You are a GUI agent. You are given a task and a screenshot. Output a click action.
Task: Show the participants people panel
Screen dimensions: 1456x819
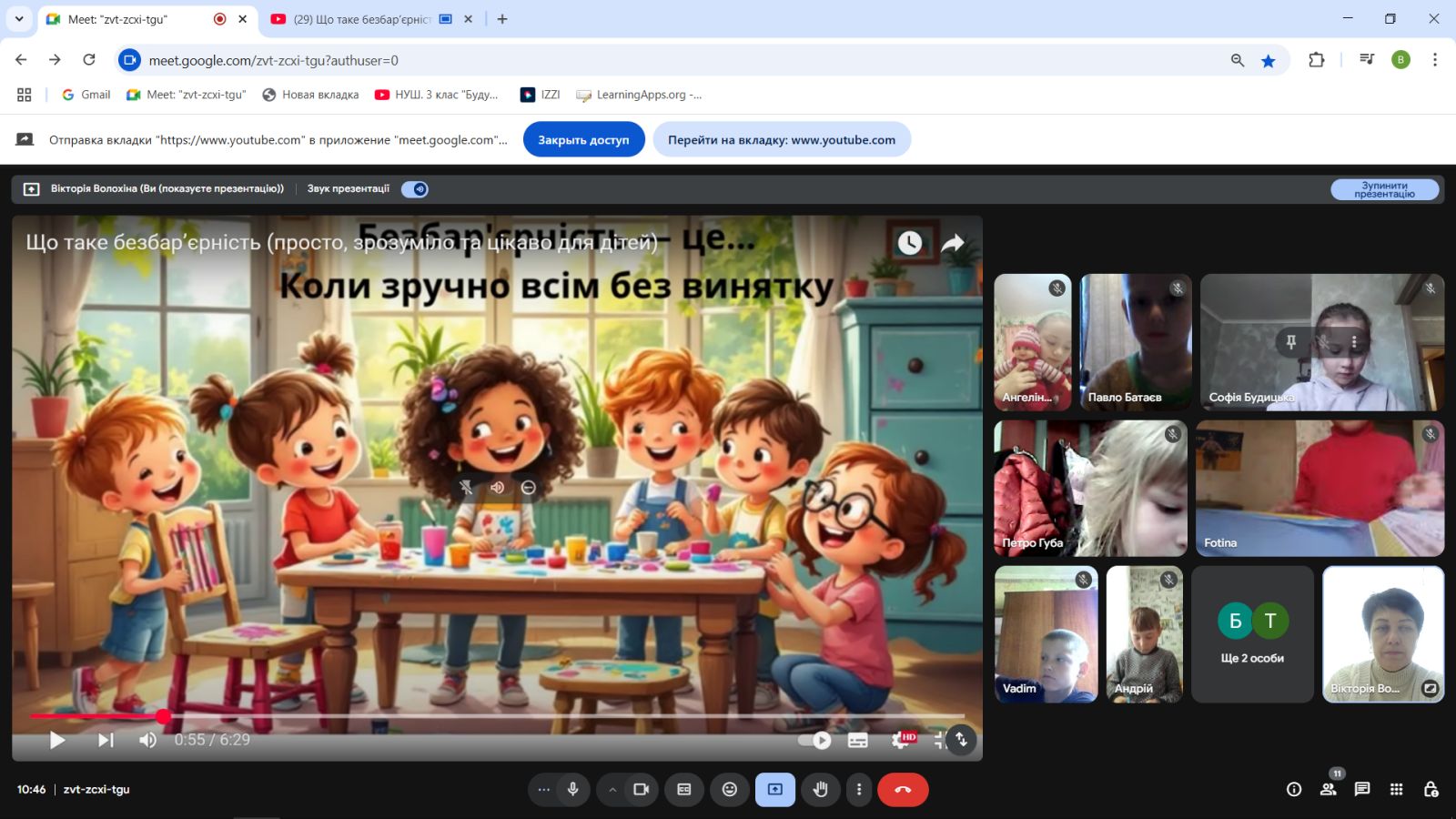[x=1329, y=789]
